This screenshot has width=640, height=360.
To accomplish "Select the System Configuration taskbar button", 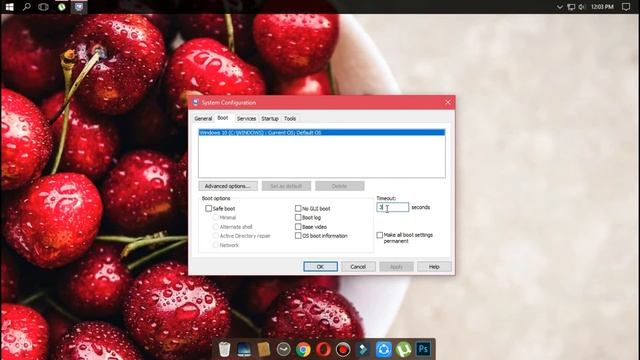I will 79,7.
